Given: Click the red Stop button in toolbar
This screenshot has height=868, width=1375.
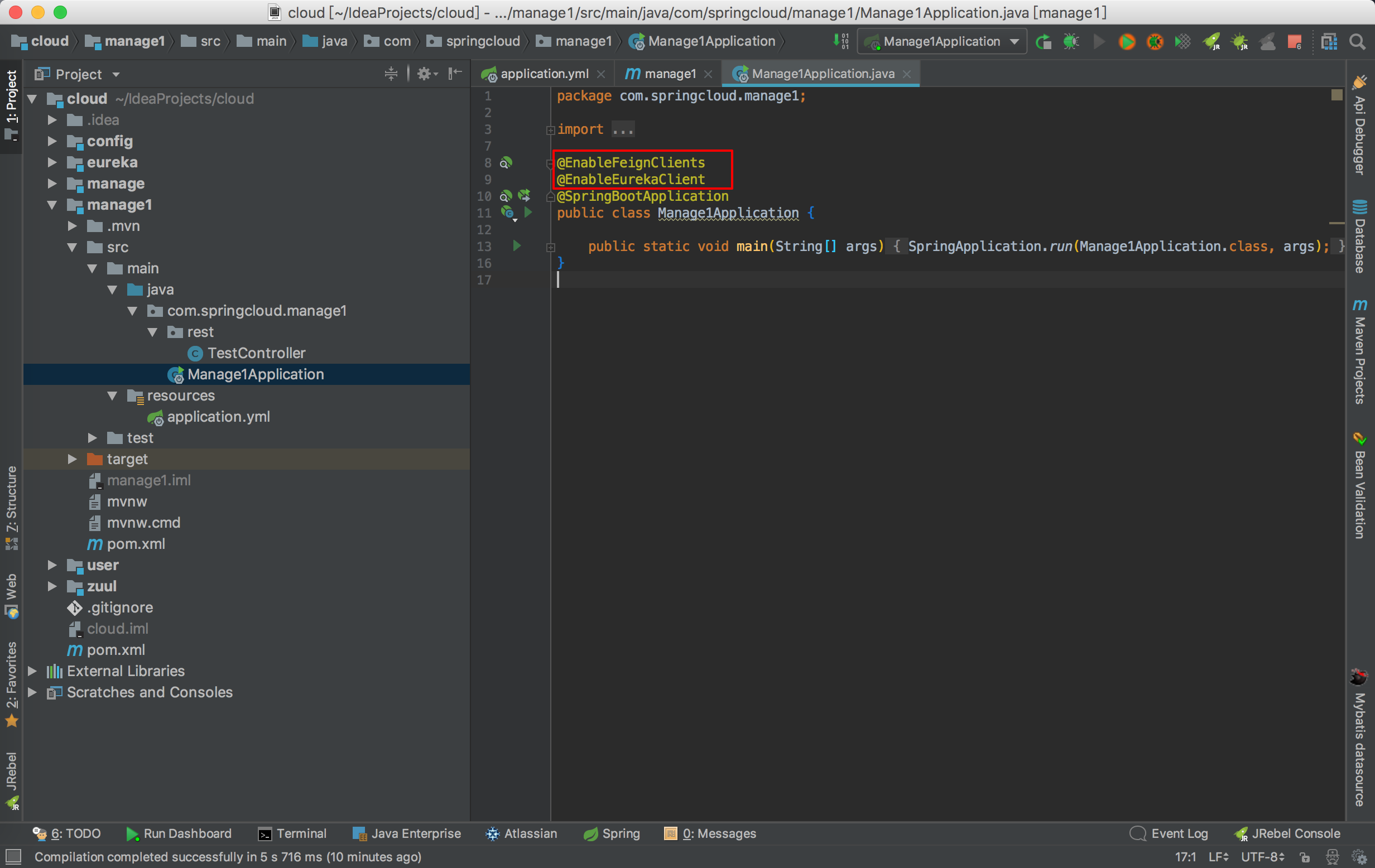Looking at the screenshot, I should click(1295, 42).
